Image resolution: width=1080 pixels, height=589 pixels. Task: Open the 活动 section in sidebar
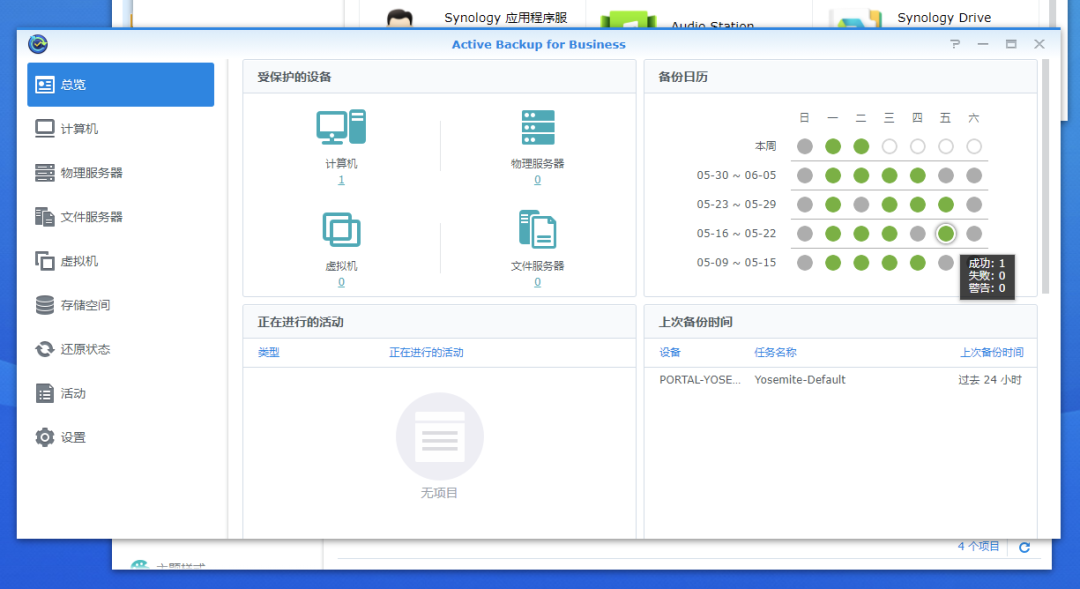73,393
